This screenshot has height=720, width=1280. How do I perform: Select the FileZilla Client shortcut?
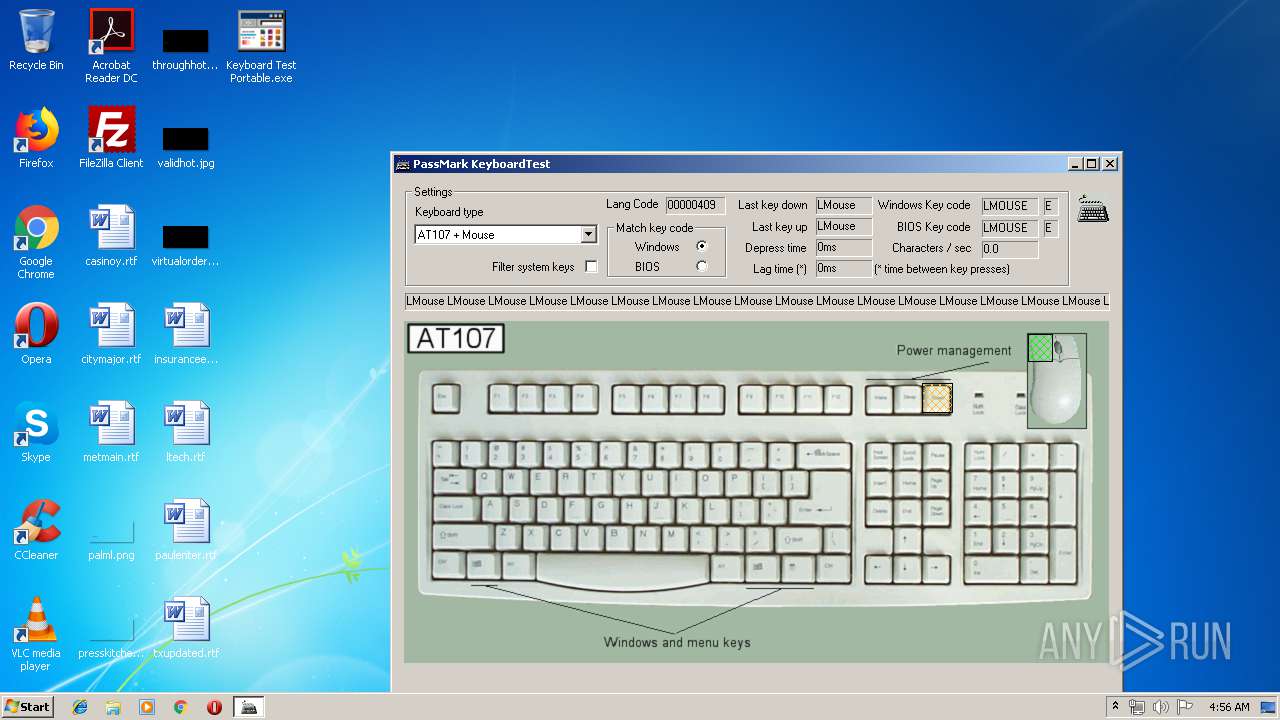[x=111, y=138]
